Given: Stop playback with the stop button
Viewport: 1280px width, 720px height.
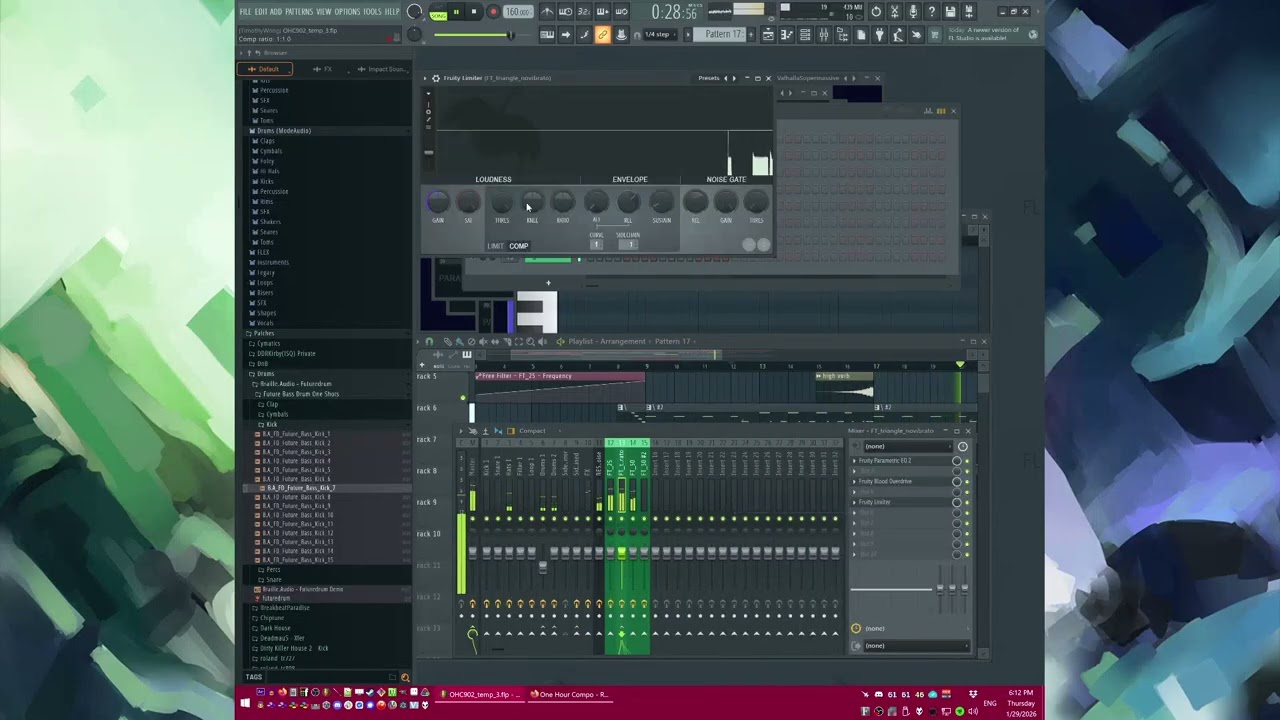Looking at the screenshot, I should click(x=474, y=12).
